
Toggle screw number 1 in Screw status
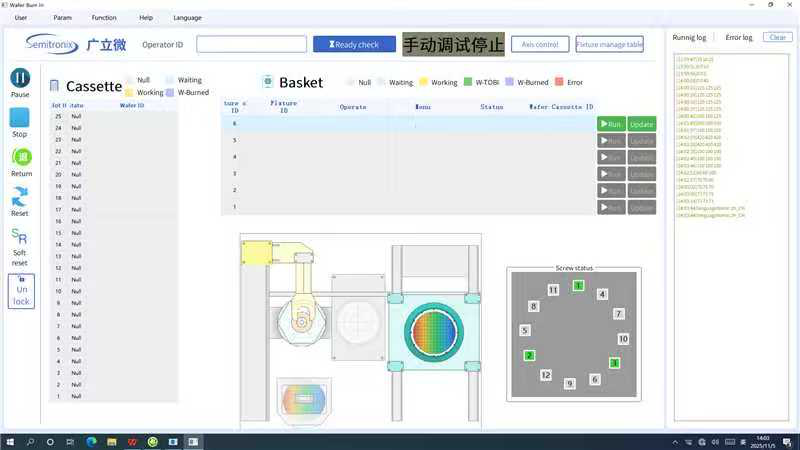tap(578, 286)
